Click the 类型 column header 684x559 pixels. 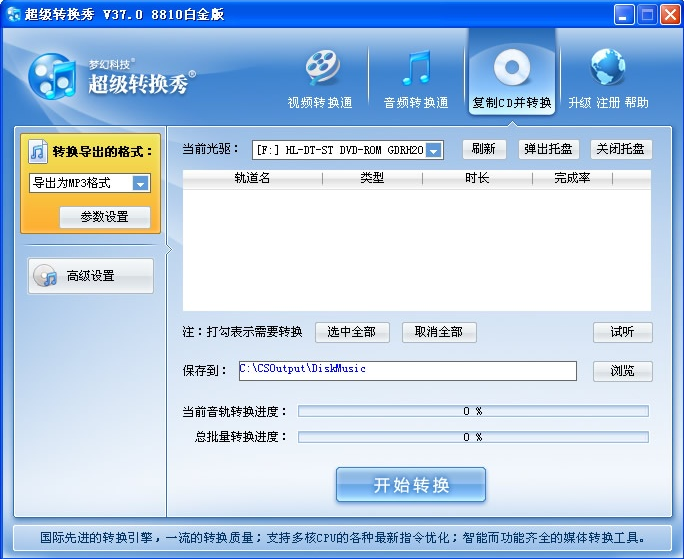click(x=372, y=178)
